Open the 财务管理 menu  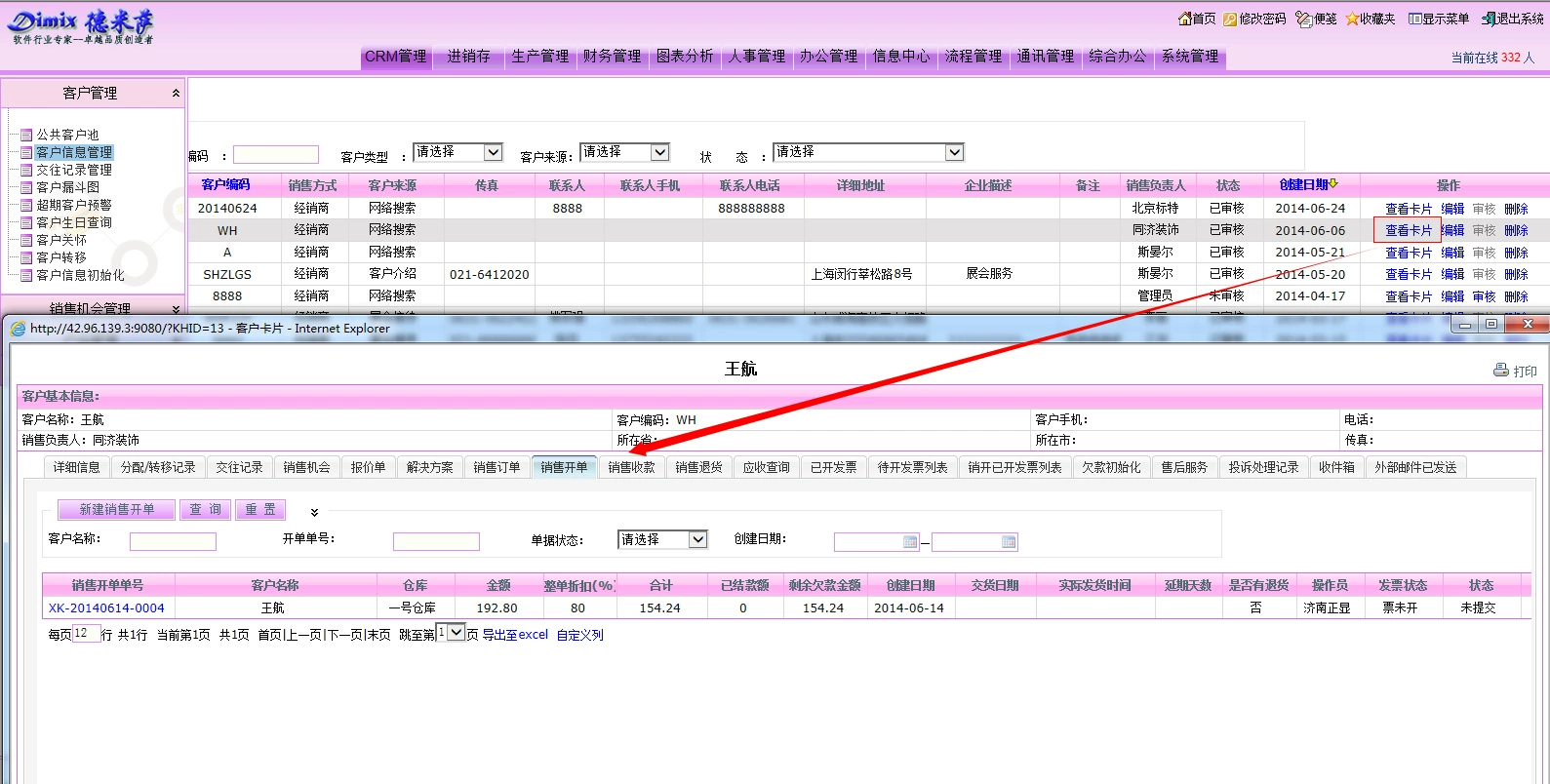coord(613,57)
